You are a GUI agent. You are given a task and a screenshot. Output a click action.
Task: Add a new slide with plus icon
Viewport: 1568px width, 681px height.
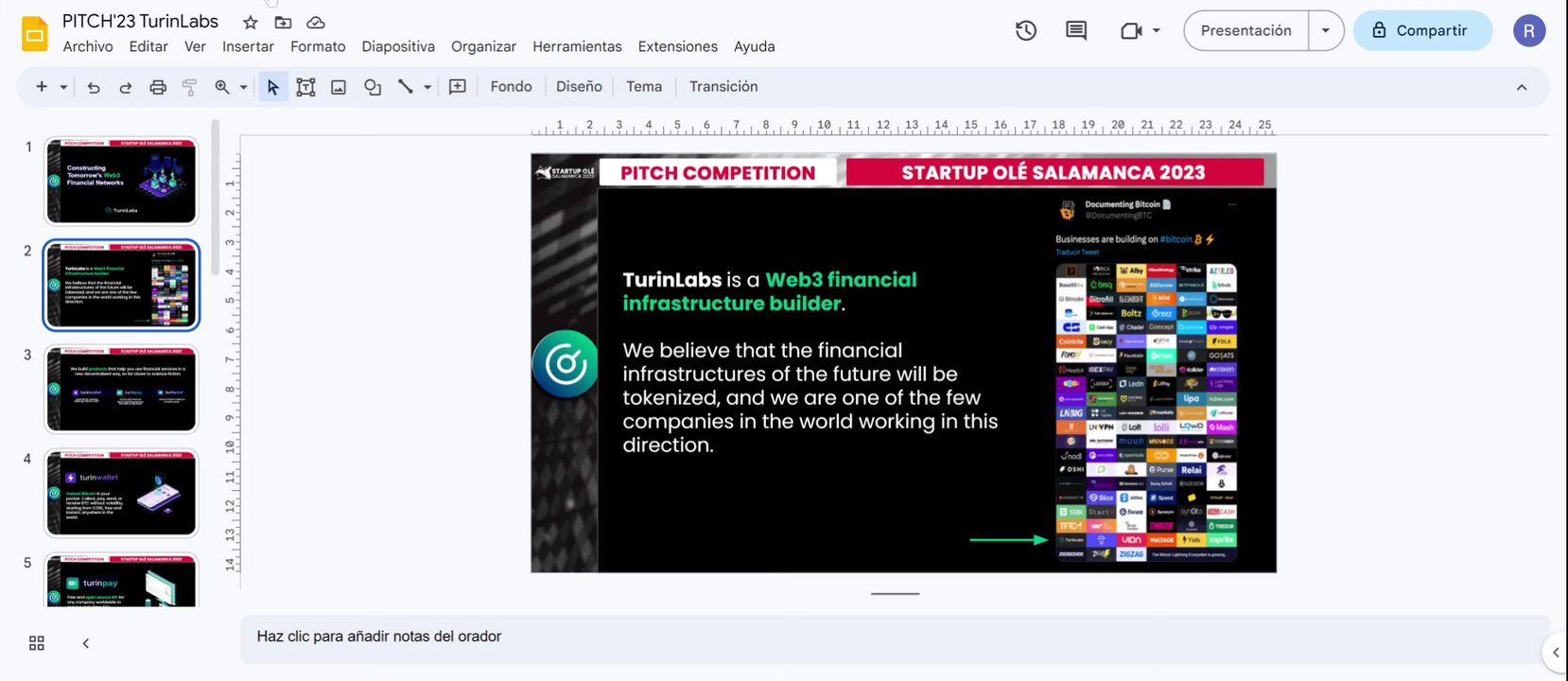pos(42,87)
